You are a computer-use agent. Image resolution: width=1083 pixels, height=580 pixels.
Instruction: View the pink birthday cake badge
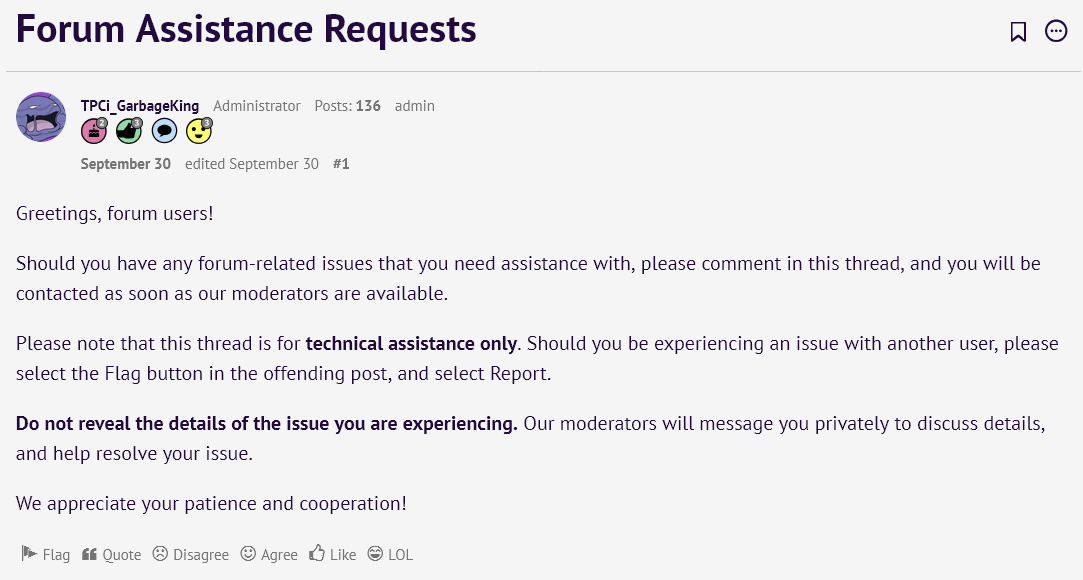pyautogui.click(x=94, y=130)
